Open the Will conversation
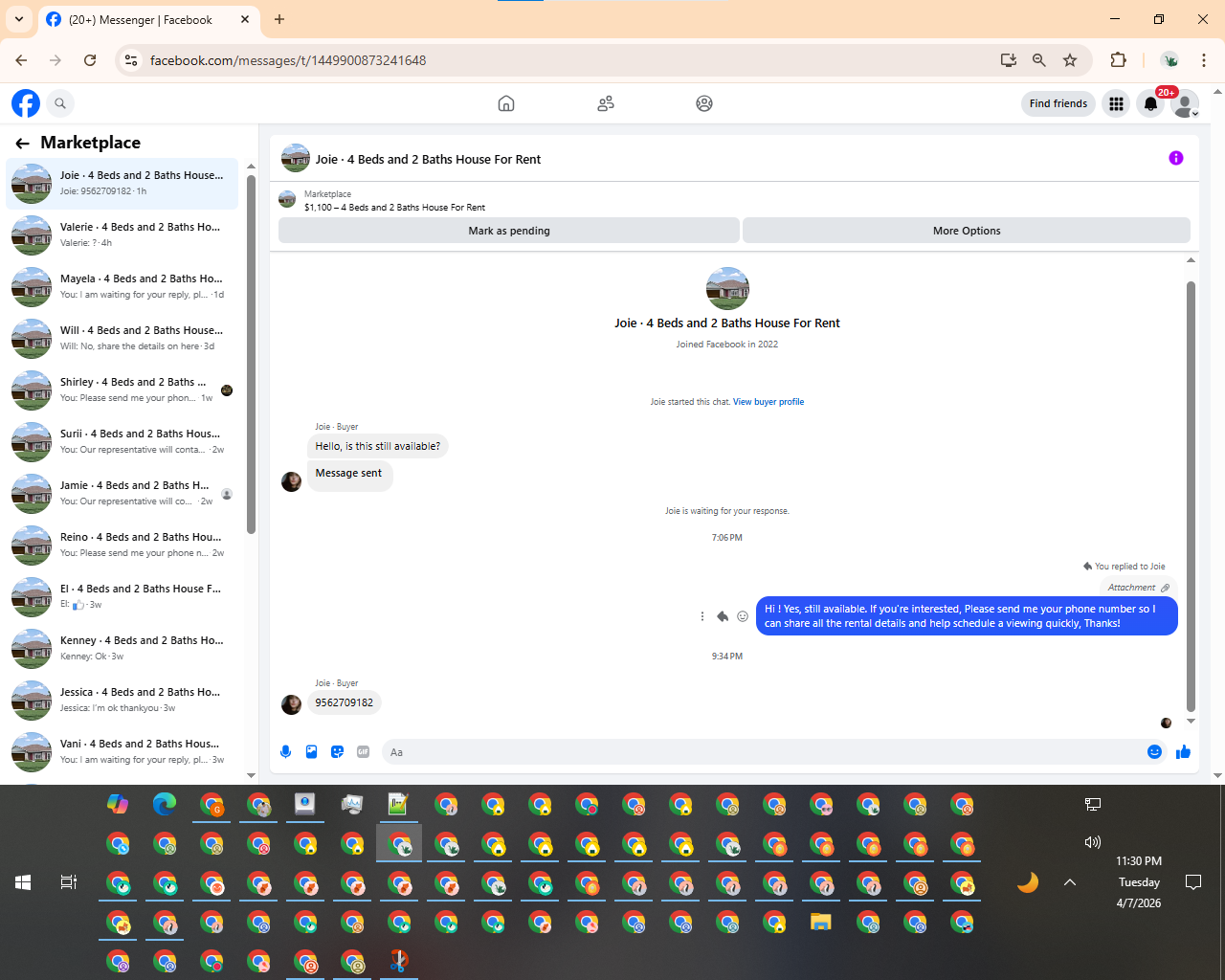1225x980 pixels. [x=122, y=338]
